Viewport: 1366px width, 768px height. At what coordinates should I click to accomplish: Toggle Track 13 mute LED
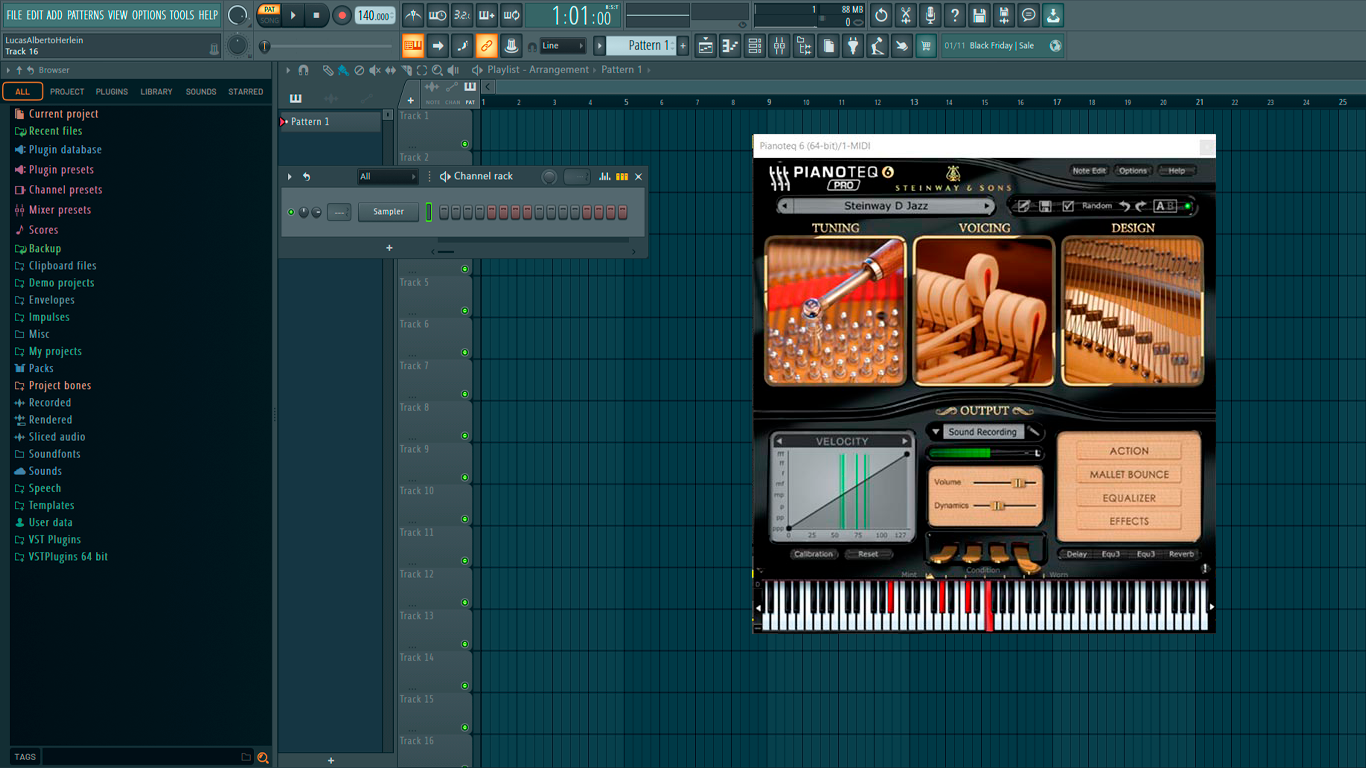tap(465, 644)
